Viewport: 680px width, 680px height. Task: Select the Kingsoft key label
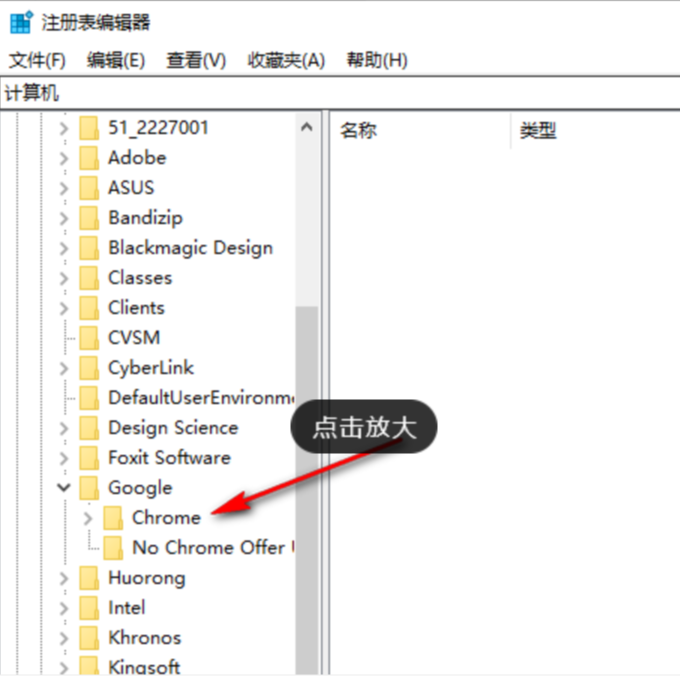[x=144, y=667]
